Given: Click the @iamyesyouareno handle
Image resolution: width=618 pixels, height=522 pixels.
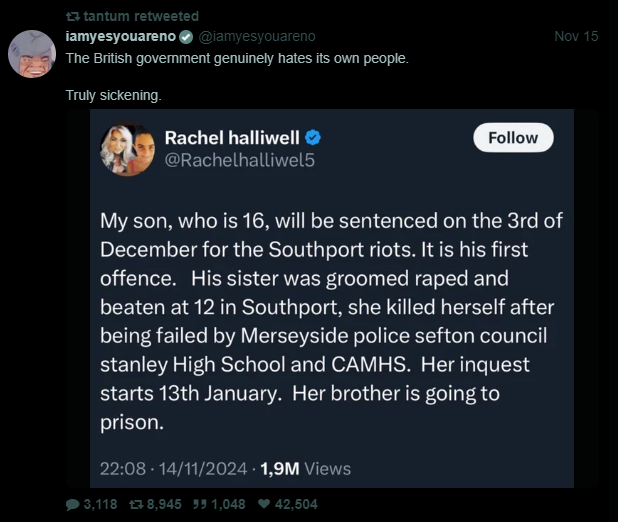Looking at the screenshot, I should 256,37.
